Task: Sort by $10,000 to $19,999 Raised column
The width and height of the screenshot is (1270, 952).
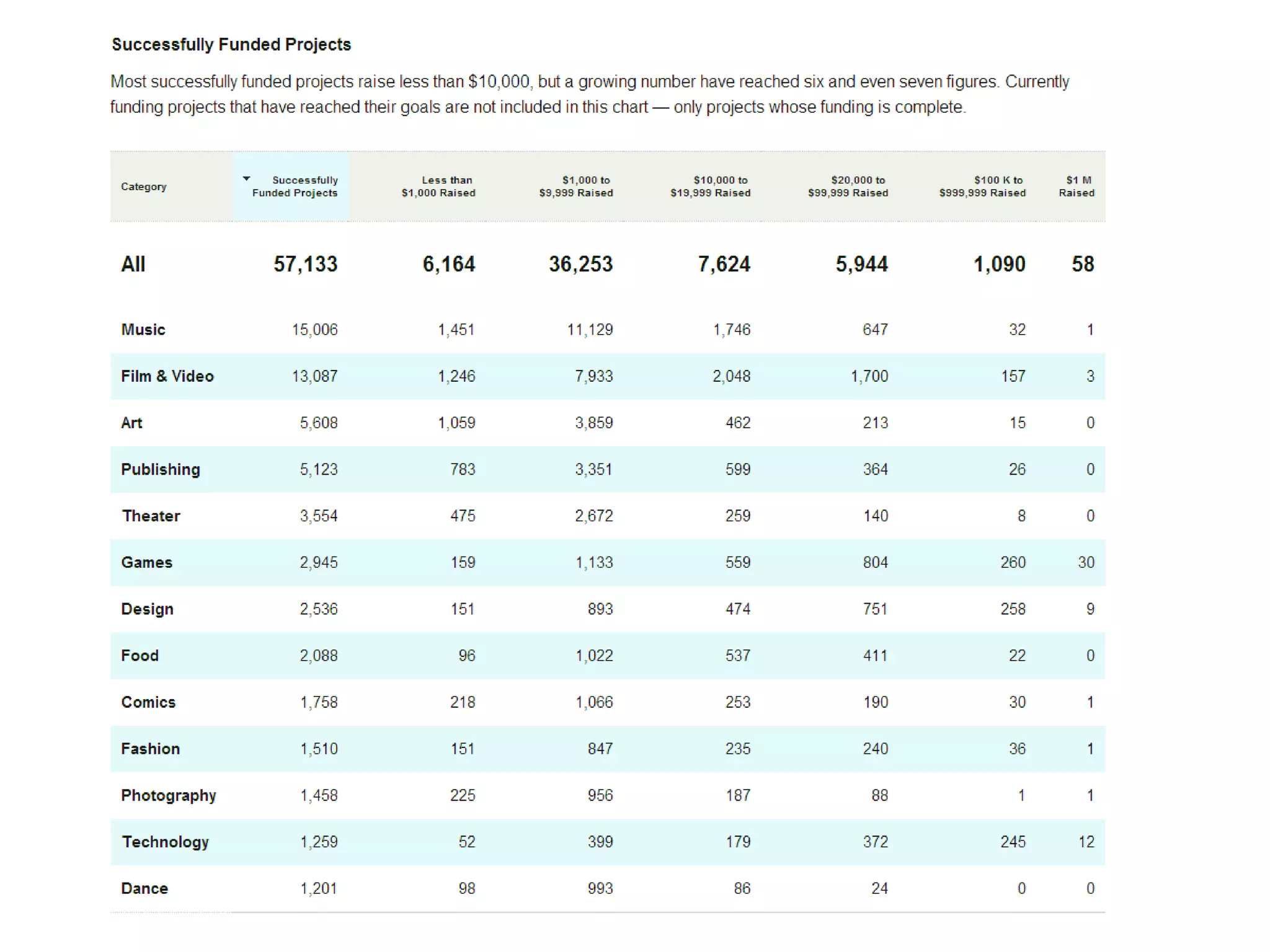Action: (710, 187)
